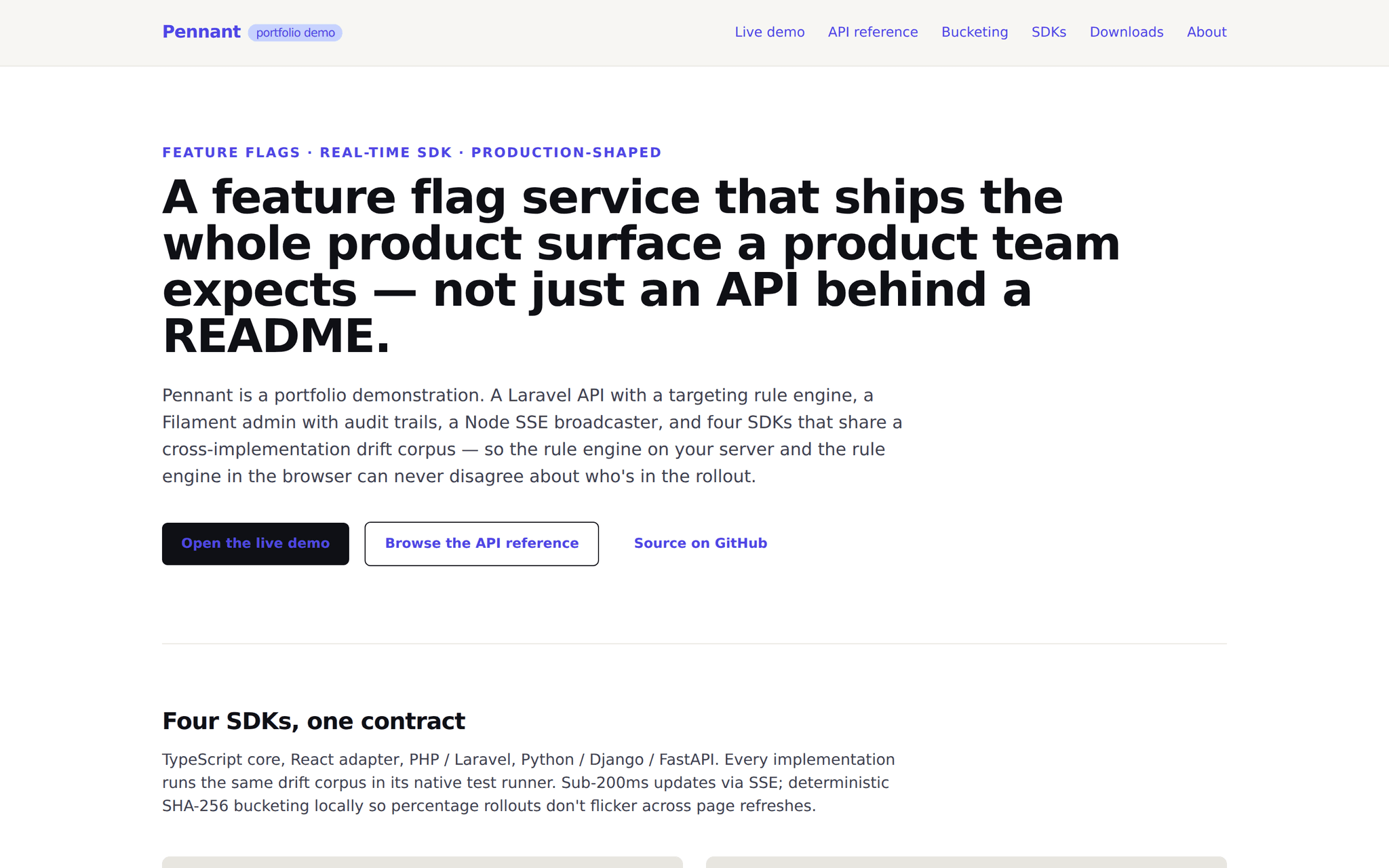This screenshot has height=868, width=1389.
Task: Click Browse the API reference button
Action: click(x=482, y=543)
